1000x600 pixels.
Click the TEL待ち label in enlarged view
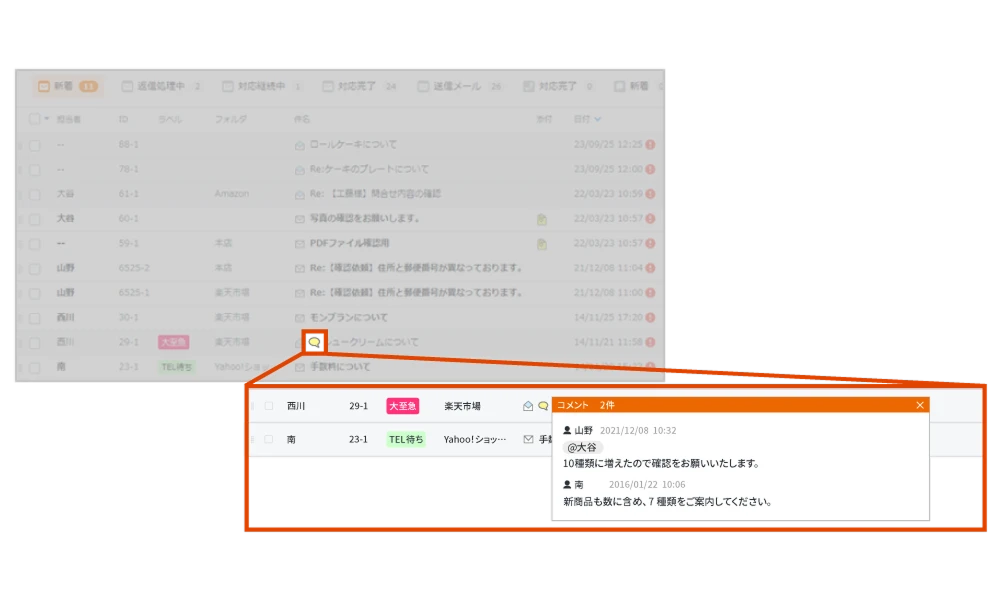(406, 439)
